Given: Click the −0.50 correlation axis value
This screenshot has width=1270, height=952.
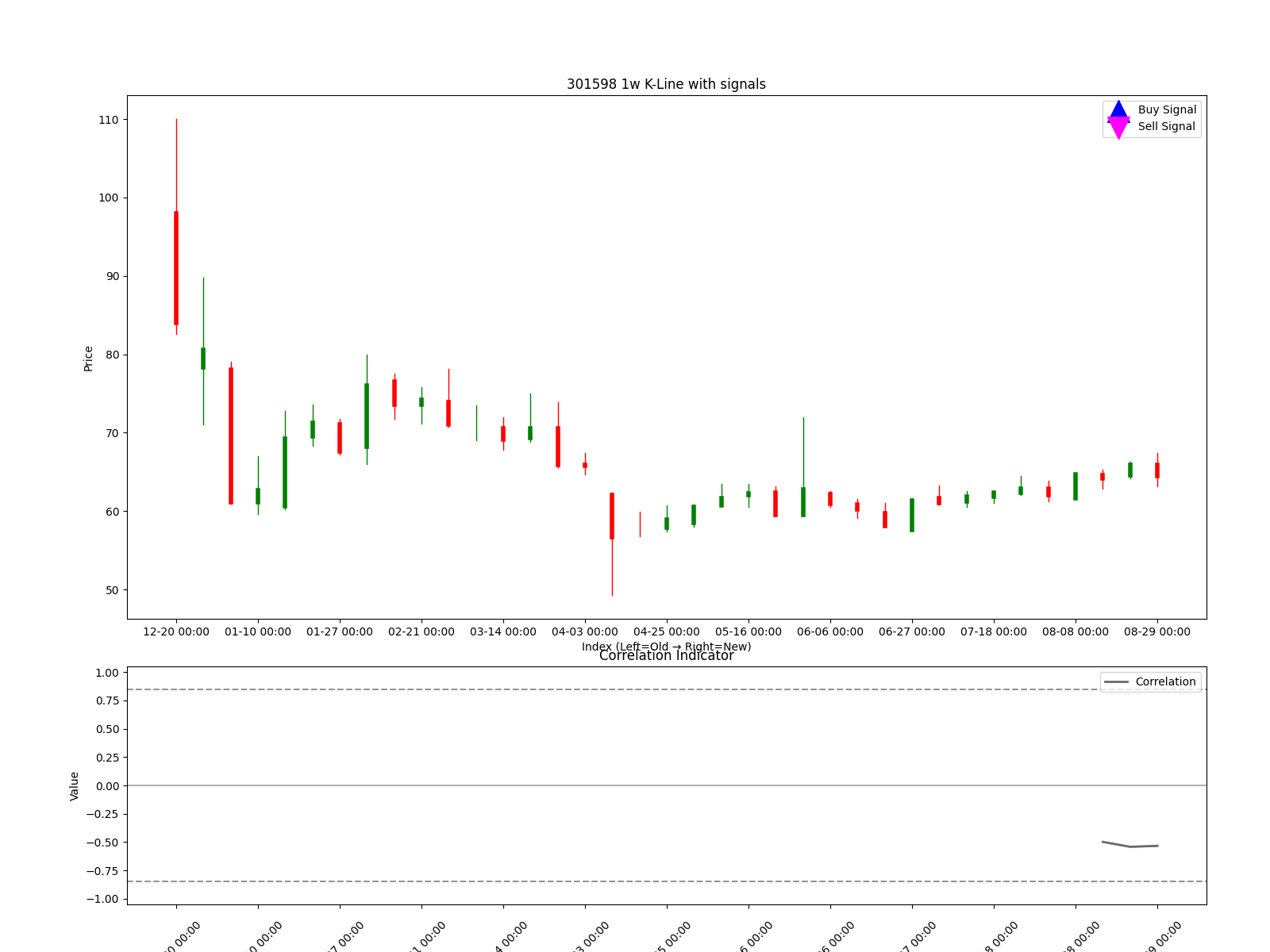Looking at the screenshot, I should pos(103,843).
